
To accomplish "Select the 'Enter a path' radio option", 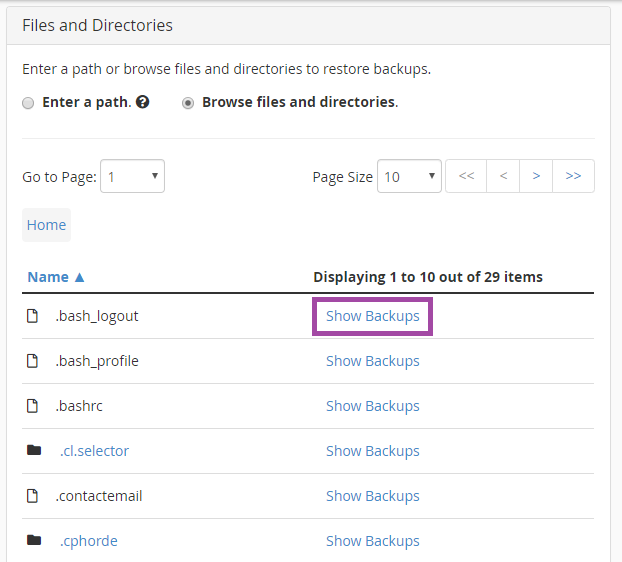I will [x=28, y=103].
